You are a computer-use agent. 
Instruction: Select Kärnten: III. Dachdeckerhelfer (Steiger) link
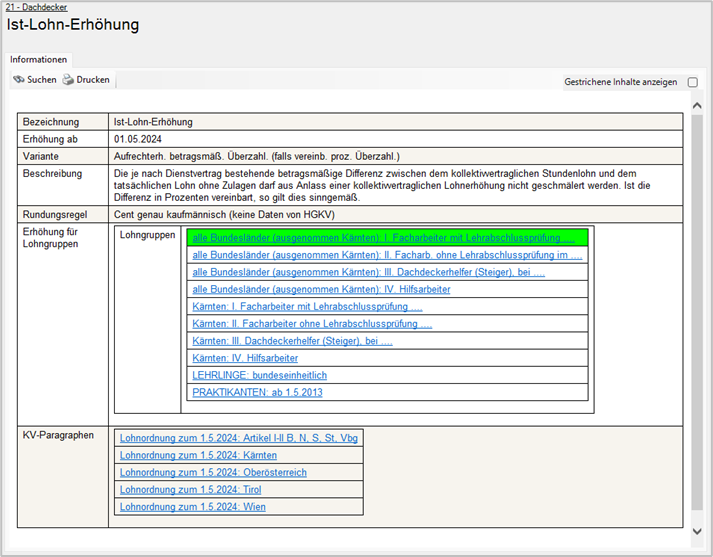(292, 341)
